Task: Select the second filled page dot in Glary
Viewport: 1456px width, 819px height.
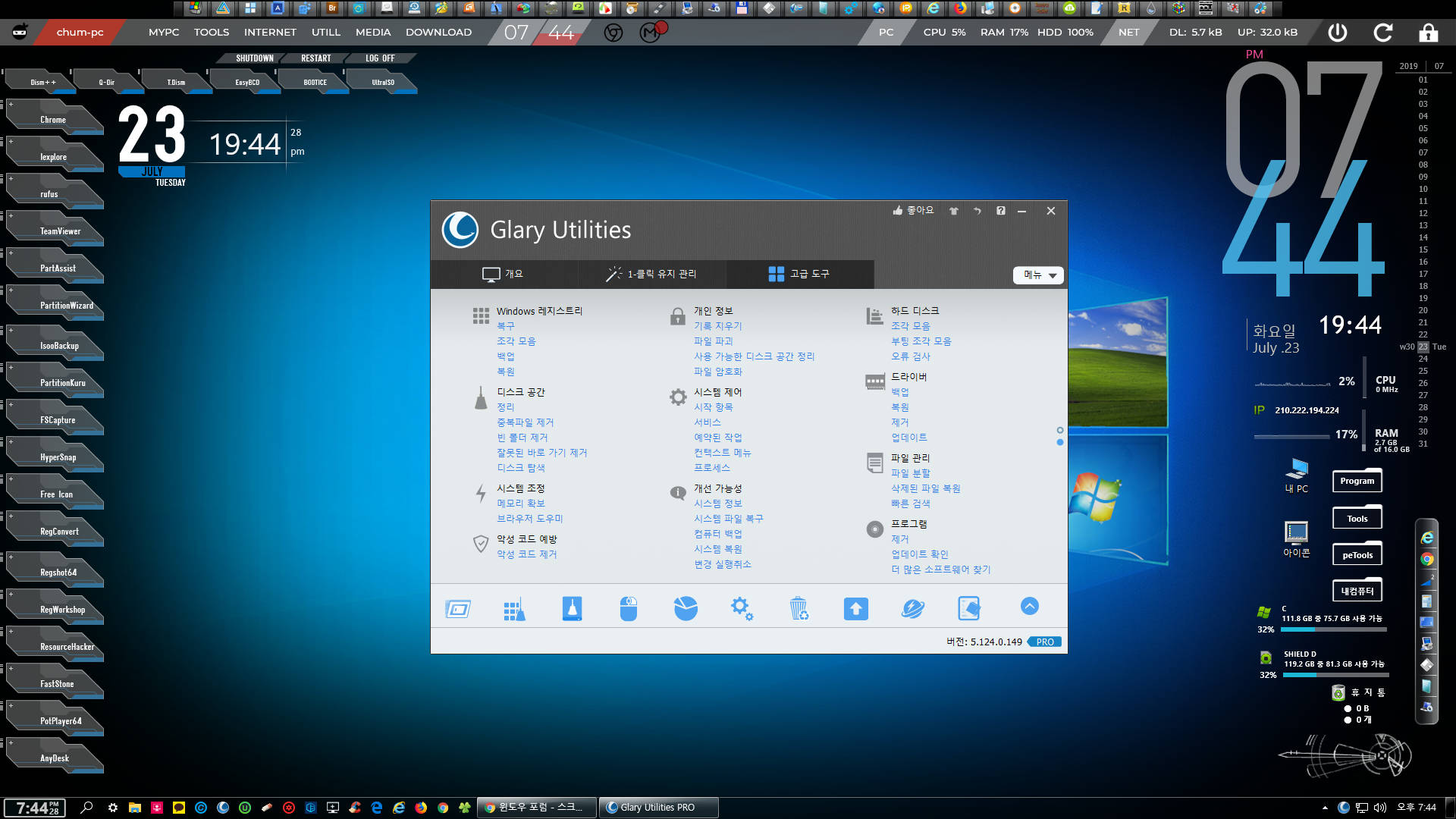Action: [1060, 442]
